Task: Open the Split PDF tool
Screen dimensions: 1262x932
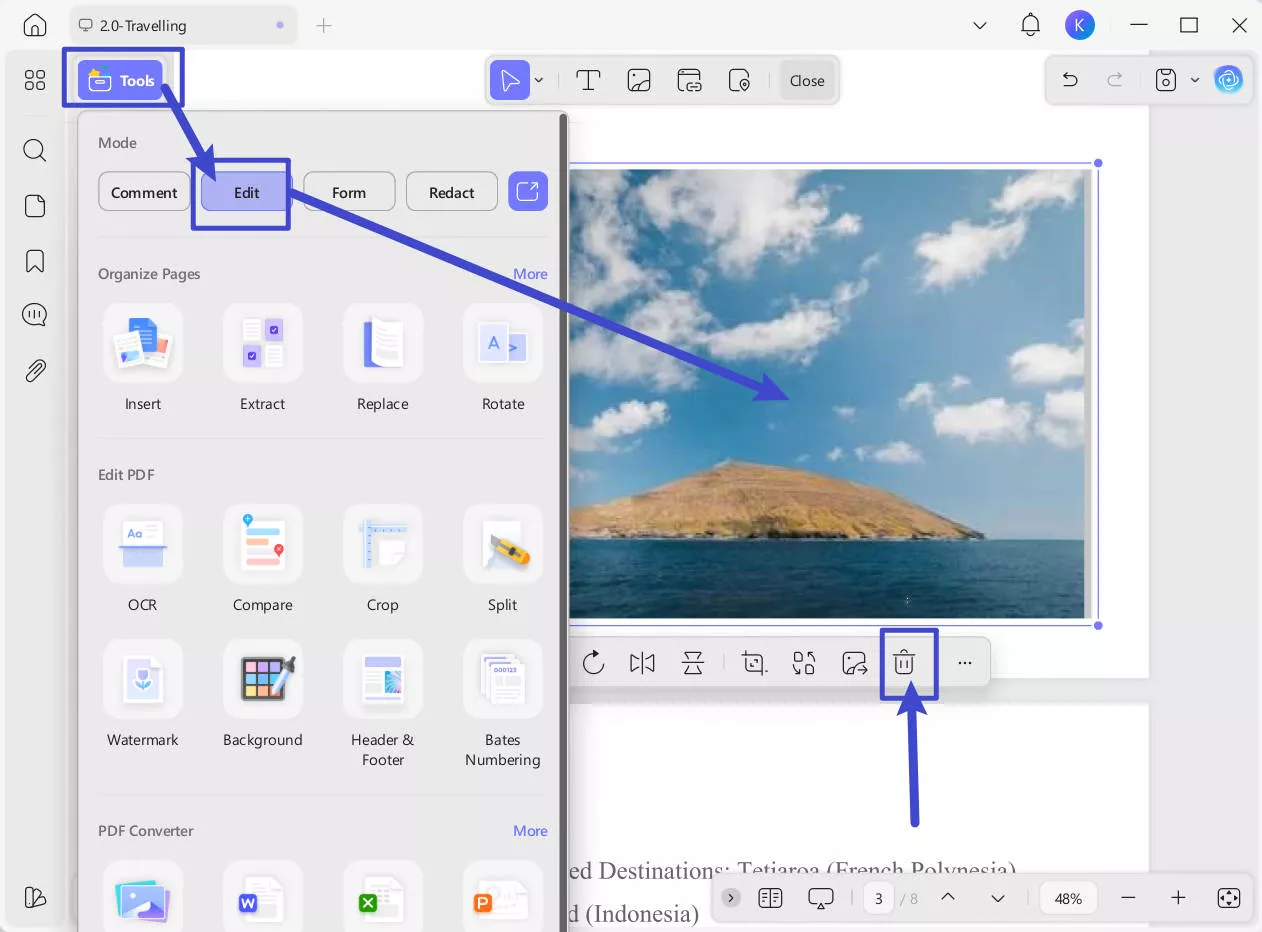Action: pyautogui.click(x=503, y=545)
